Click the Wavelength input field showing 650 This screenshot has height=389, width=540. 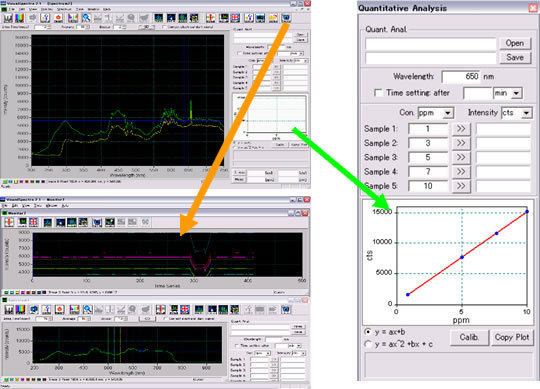[461, 76]
